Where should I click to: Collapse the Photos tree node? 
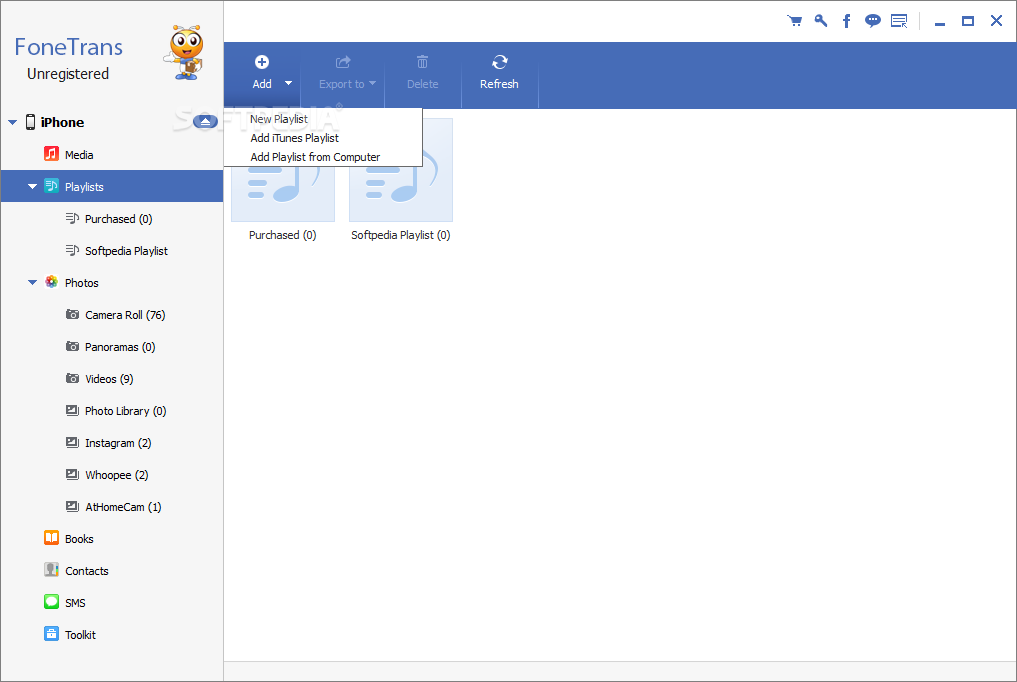(x=32, y=282)
